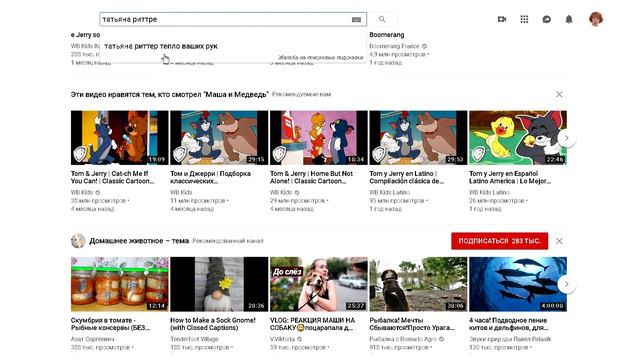Click the "Boomerang" video title
The width and height of the screenshot is (640, 360).
[387, 35]
